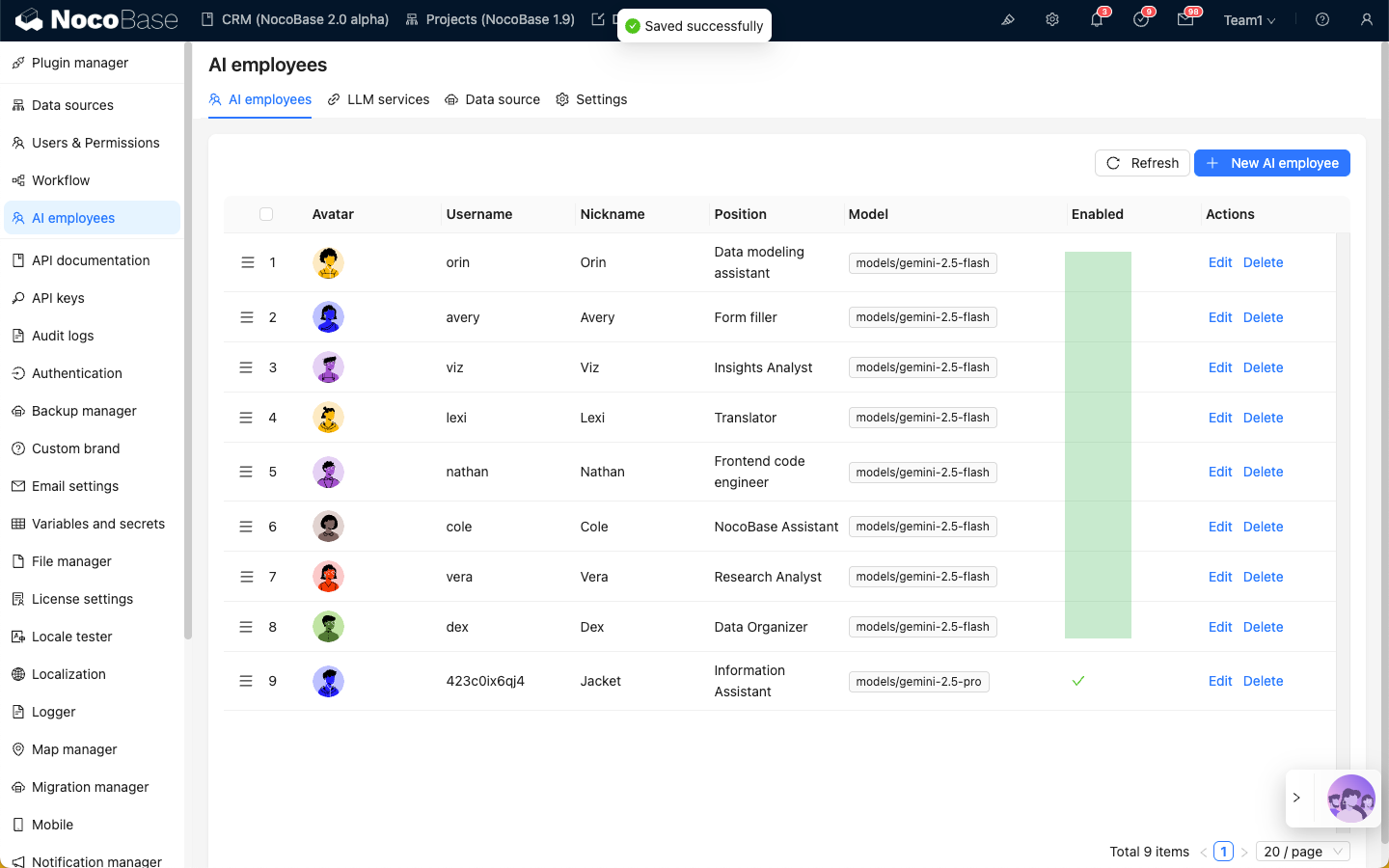1389x868 pixels.
Task: Open the help question mark icon
Action: pyautogui.click(x=1322, y=19)
